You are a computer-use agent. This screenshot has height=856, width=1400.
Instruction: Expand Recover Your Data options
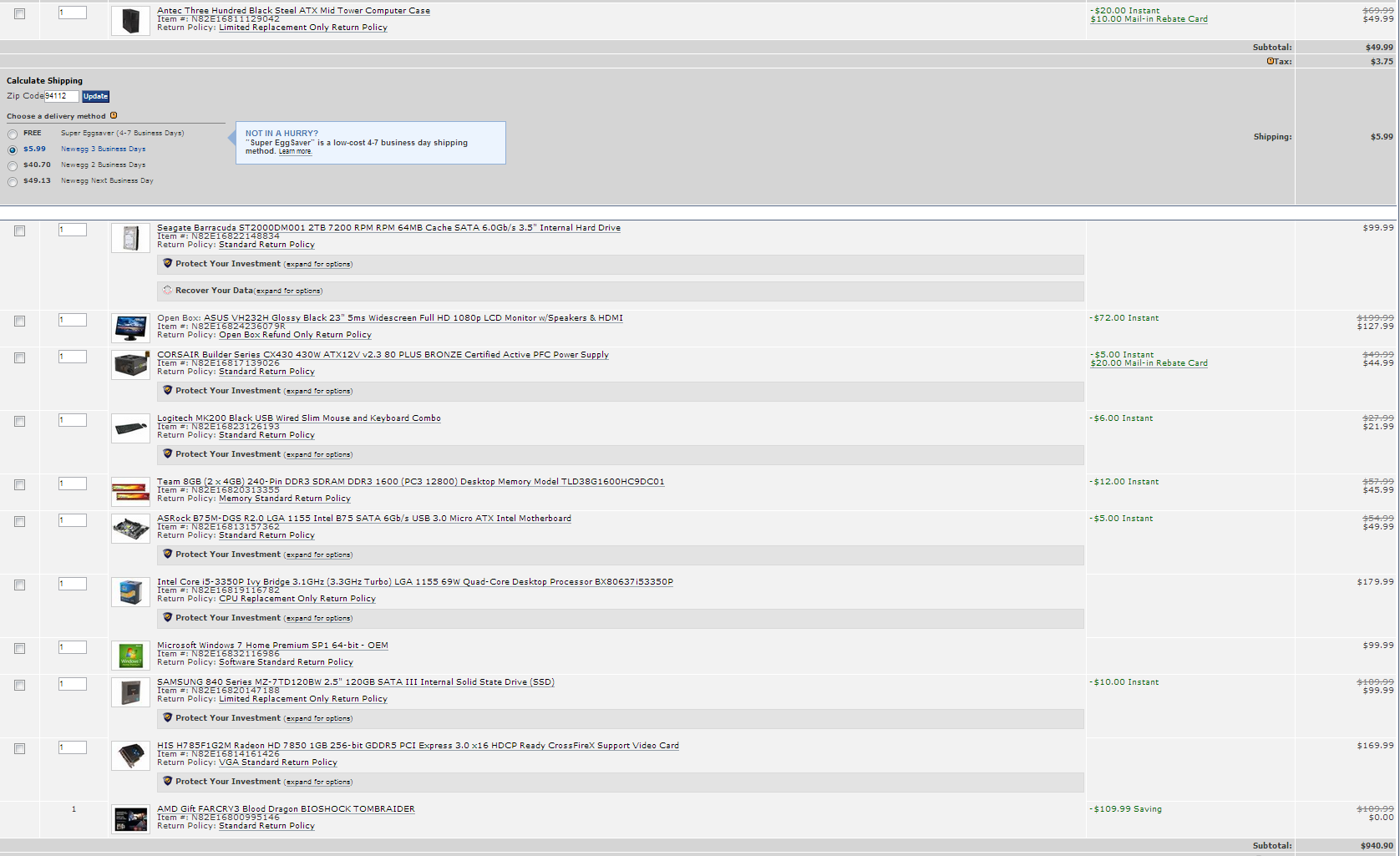point(288,291)
